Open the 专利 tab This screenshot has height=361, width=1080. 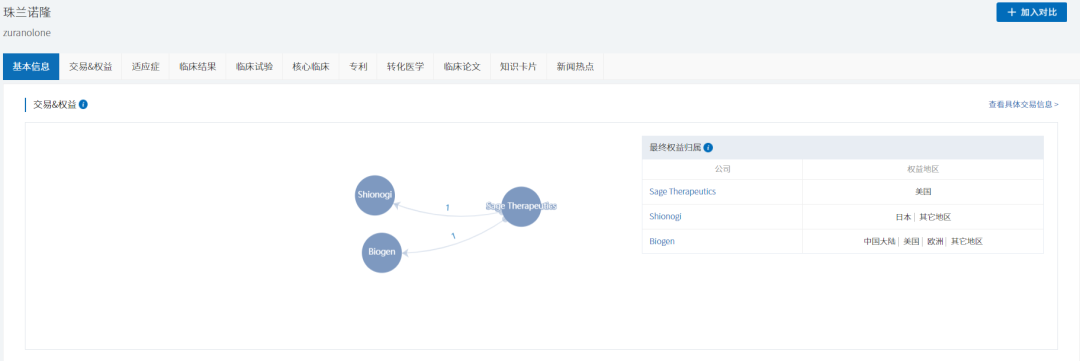[358, 67]
